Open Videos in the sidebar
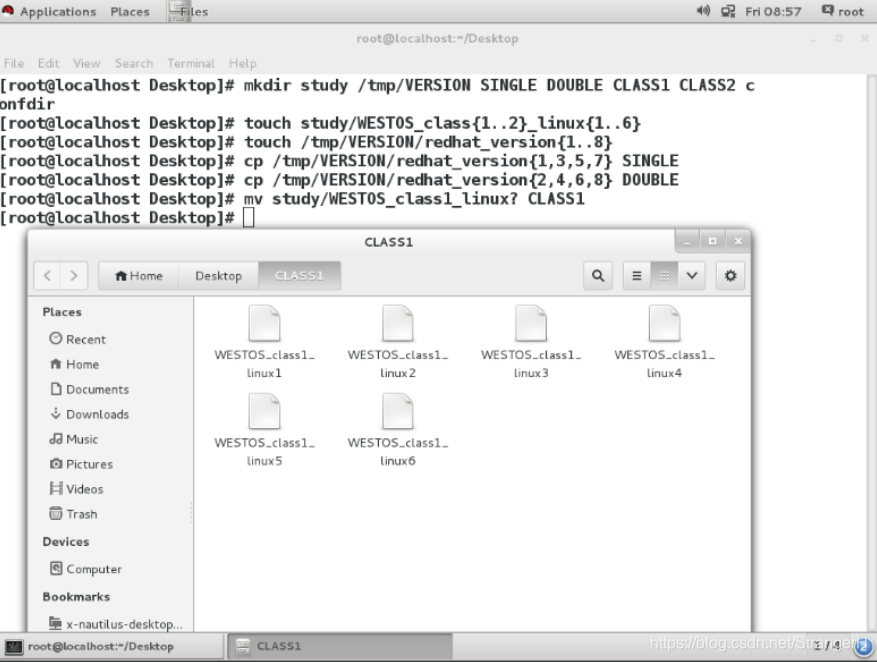Screen dimensions: 877x662 [77, 489]
